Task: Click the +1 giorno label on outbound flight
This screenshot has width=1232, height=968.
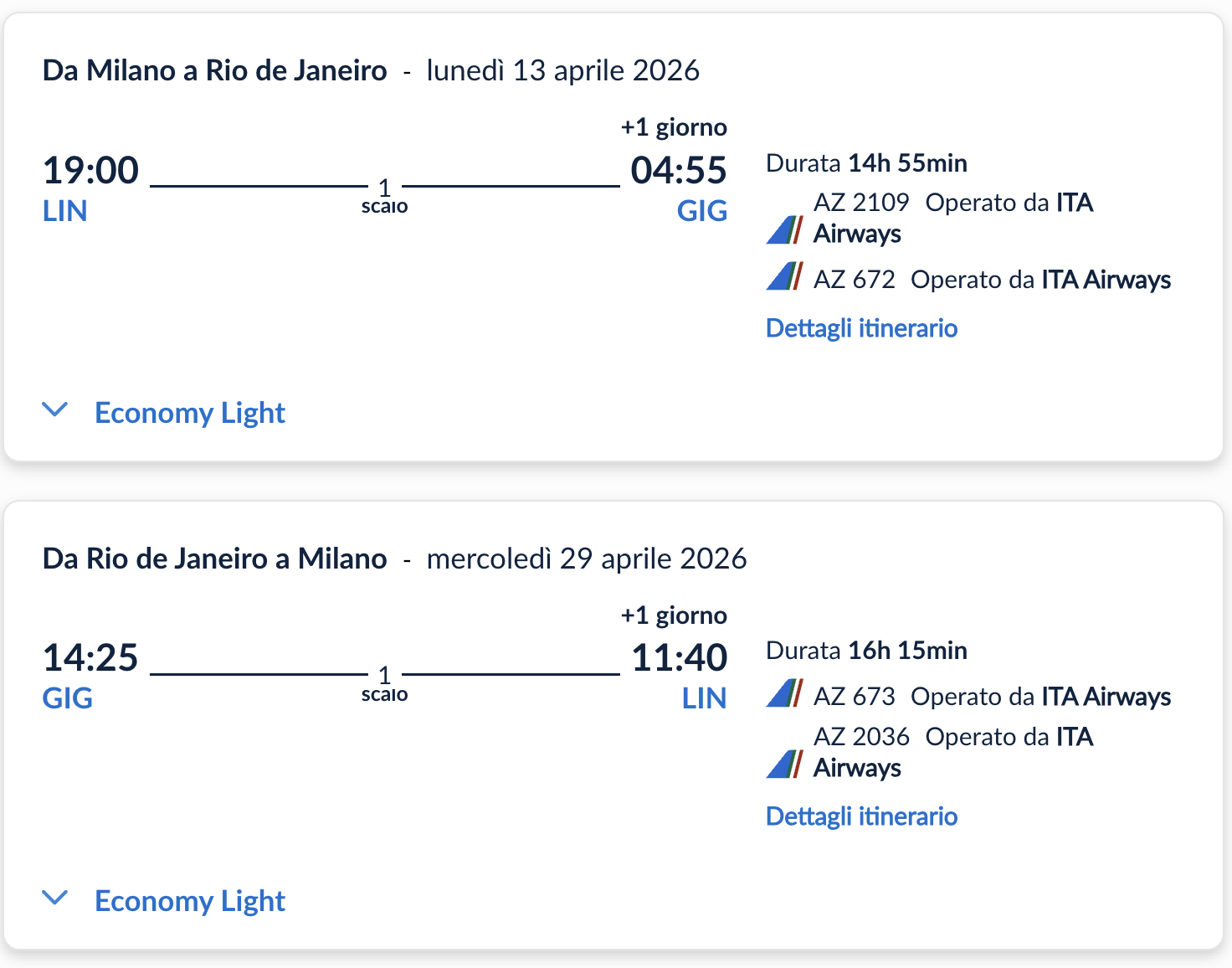Action: pos(673,126)
